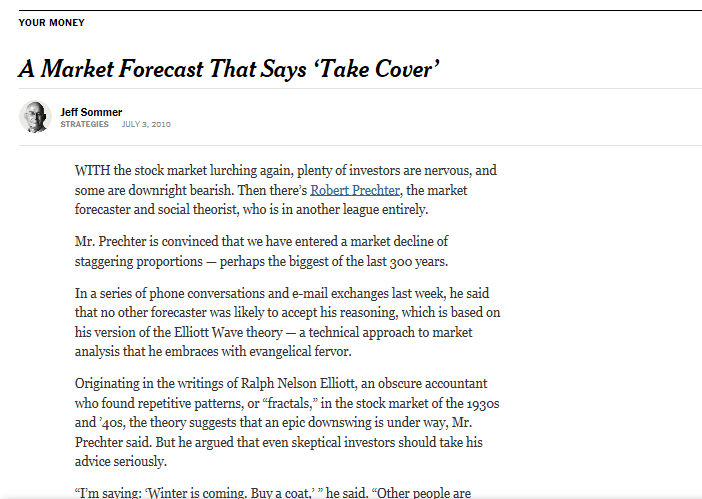Click the JULY 3, 2010 date stamp
This screenshot has height=499, width=702.
[x=146, y=124]
